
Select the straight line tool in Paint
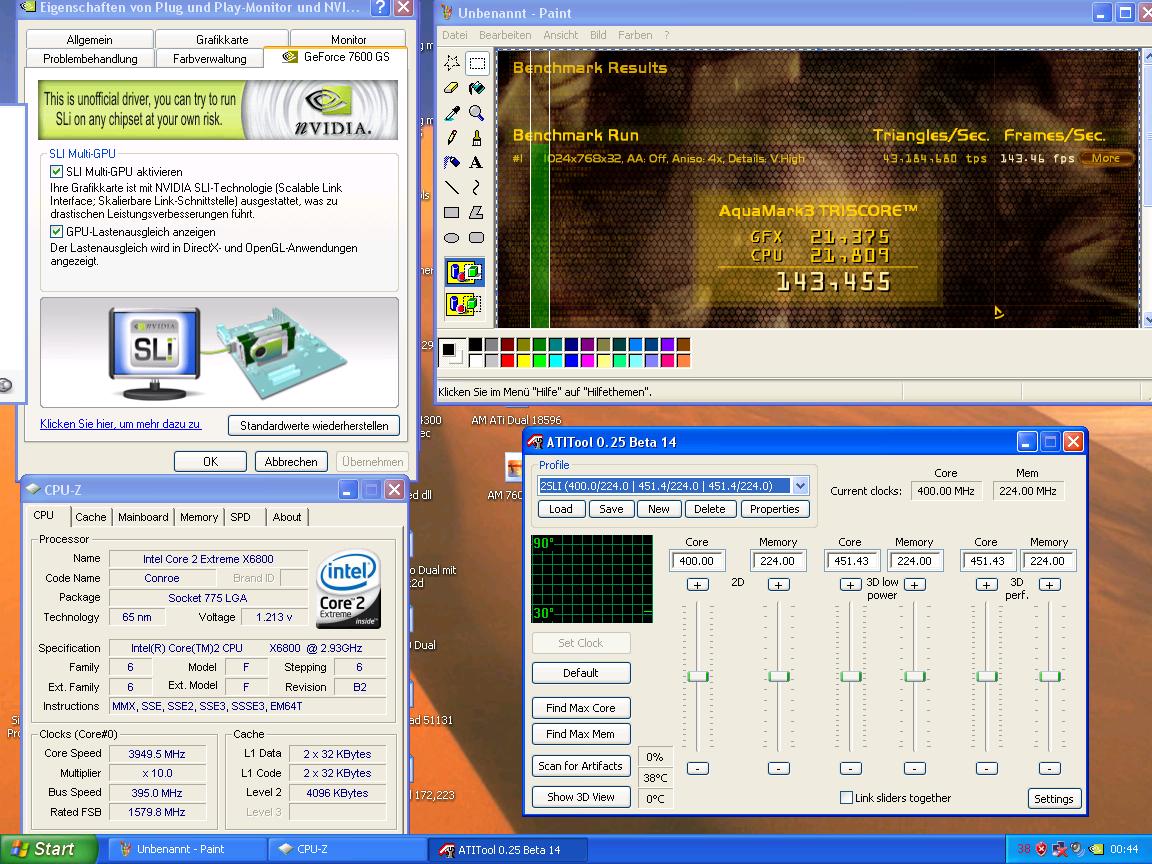(452, 187)
